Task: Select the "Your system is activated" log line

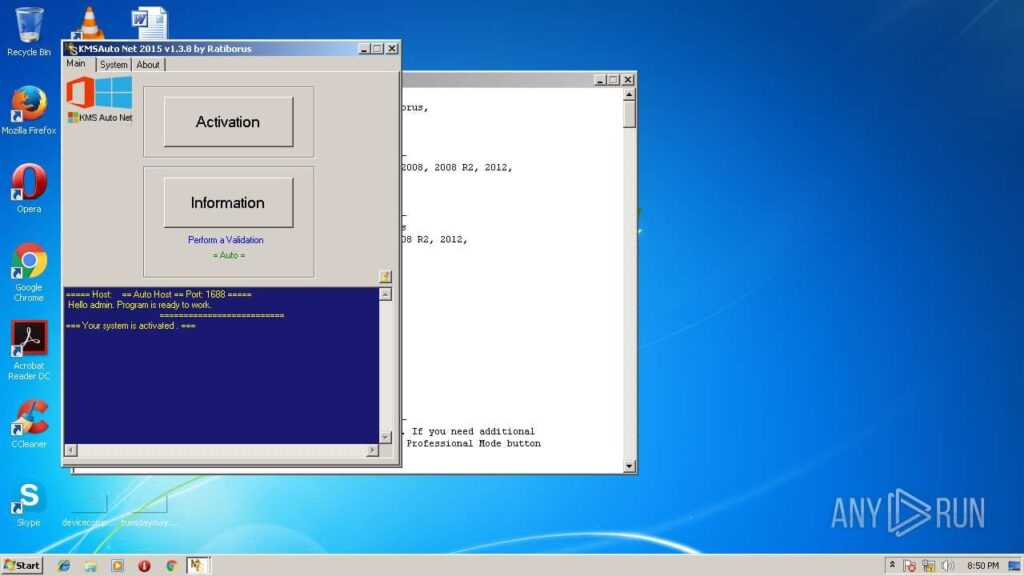Action: pos(131,326)
